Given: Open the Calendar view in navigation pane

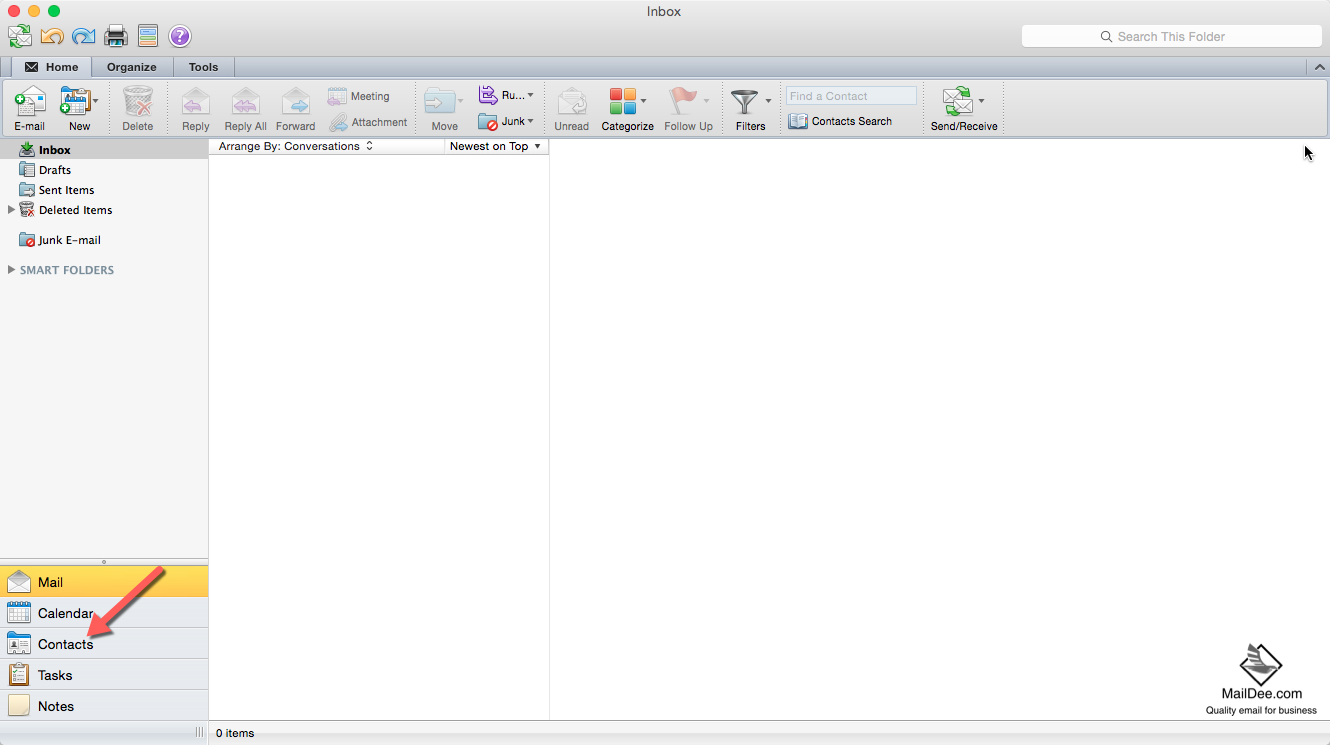Looking at the screenshot, I should (x=65, y=613).
